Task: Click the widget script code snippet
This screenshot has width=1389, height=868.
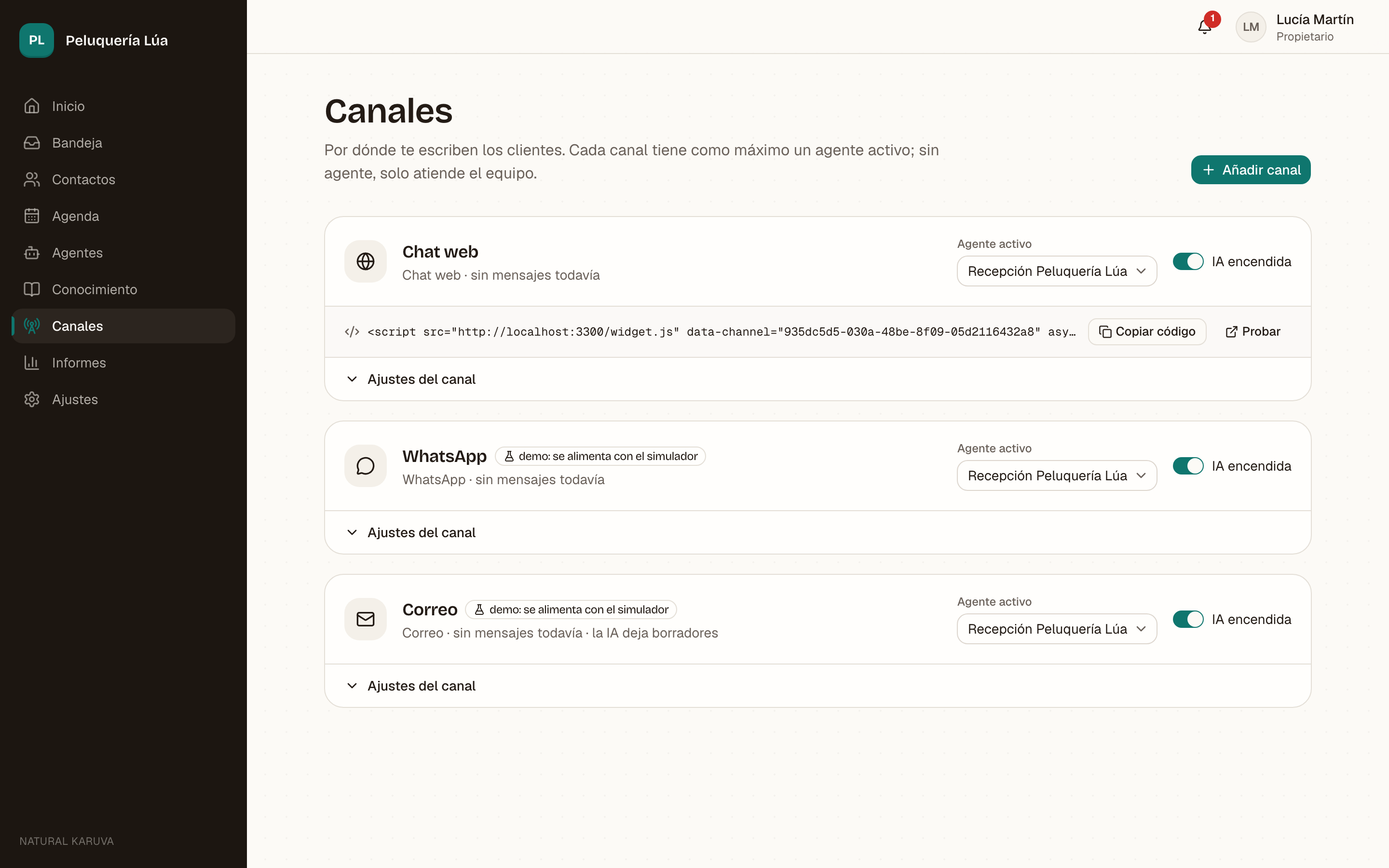Action: [x=722, y=332]
